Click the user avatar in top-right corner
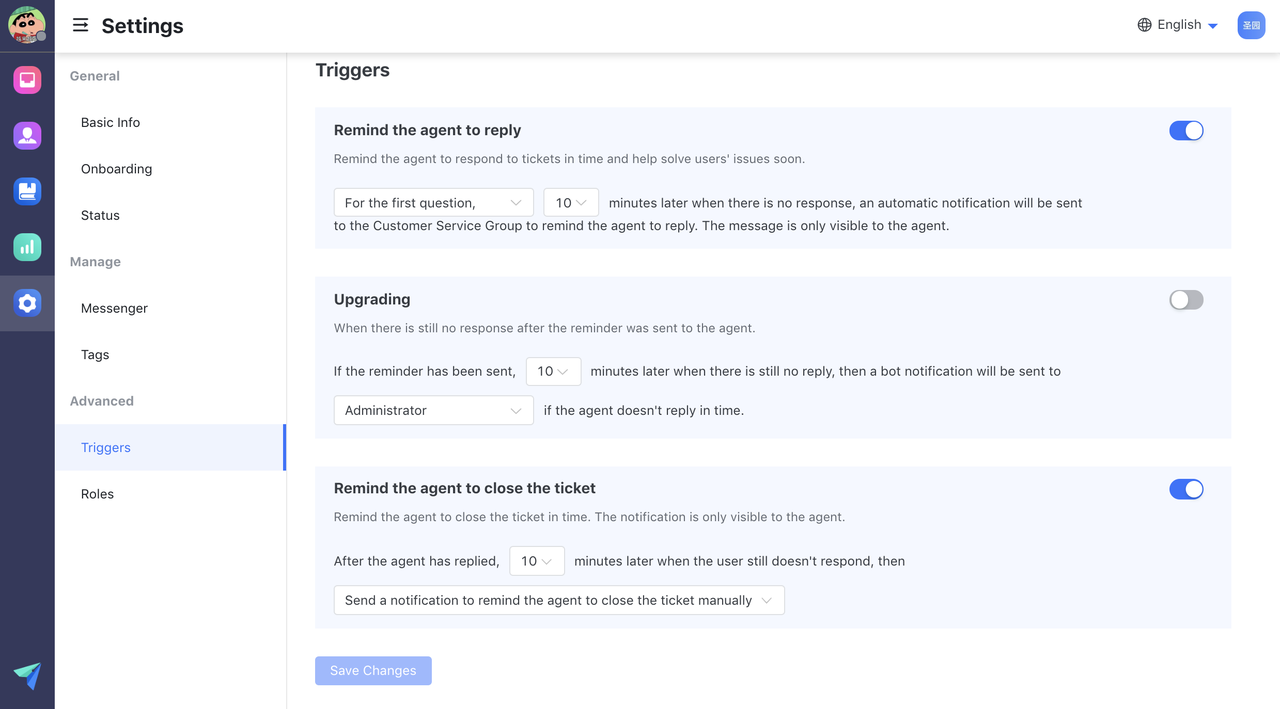 coord(1251,25)
